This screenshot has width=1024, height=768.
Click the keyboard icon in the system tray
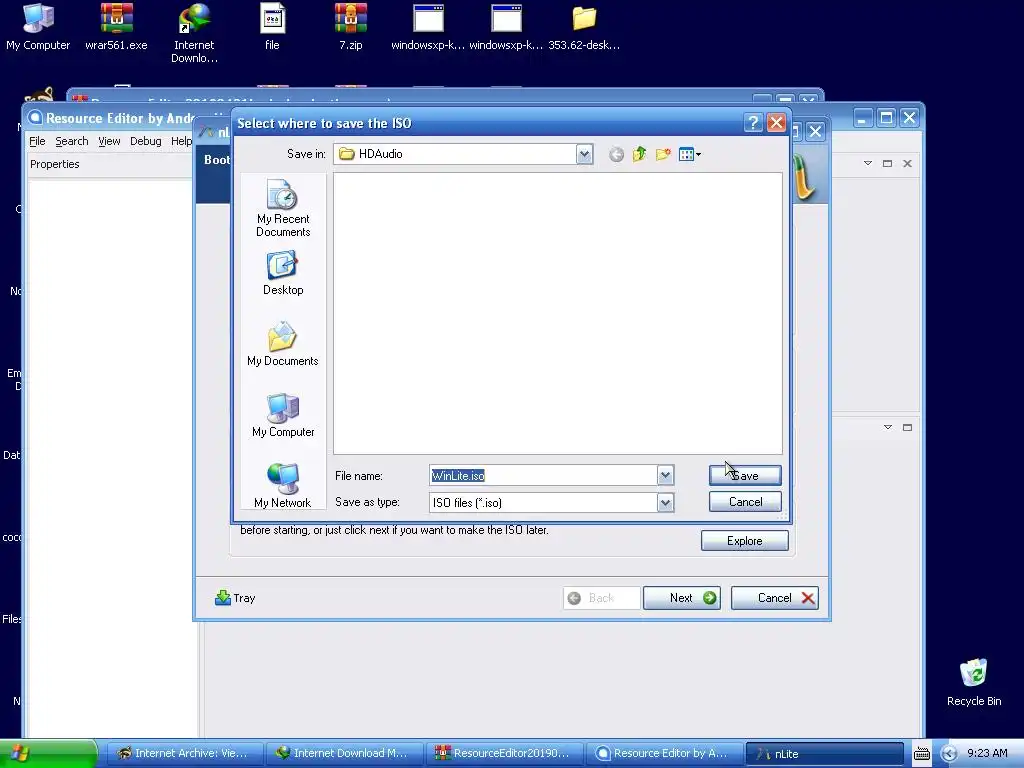click(x=921, y=754)
